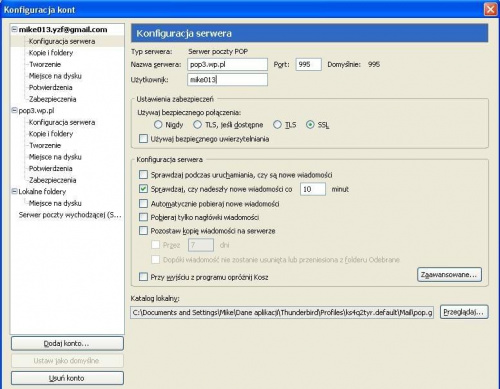Choose the TLS, jeśli dostępne option
Viewport: 500px width, 389px height.
[x=197, y=125]
